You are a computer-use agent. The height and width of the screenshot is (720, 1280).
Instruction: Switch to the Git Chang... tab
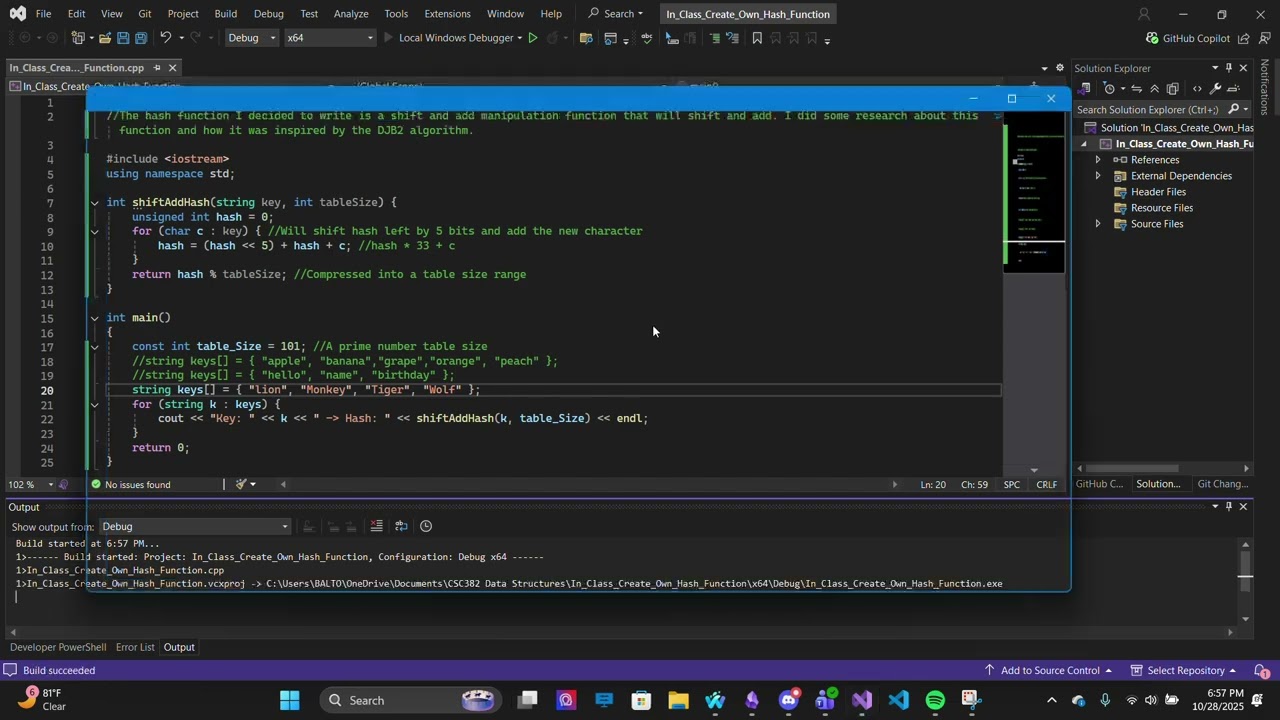1222,484
